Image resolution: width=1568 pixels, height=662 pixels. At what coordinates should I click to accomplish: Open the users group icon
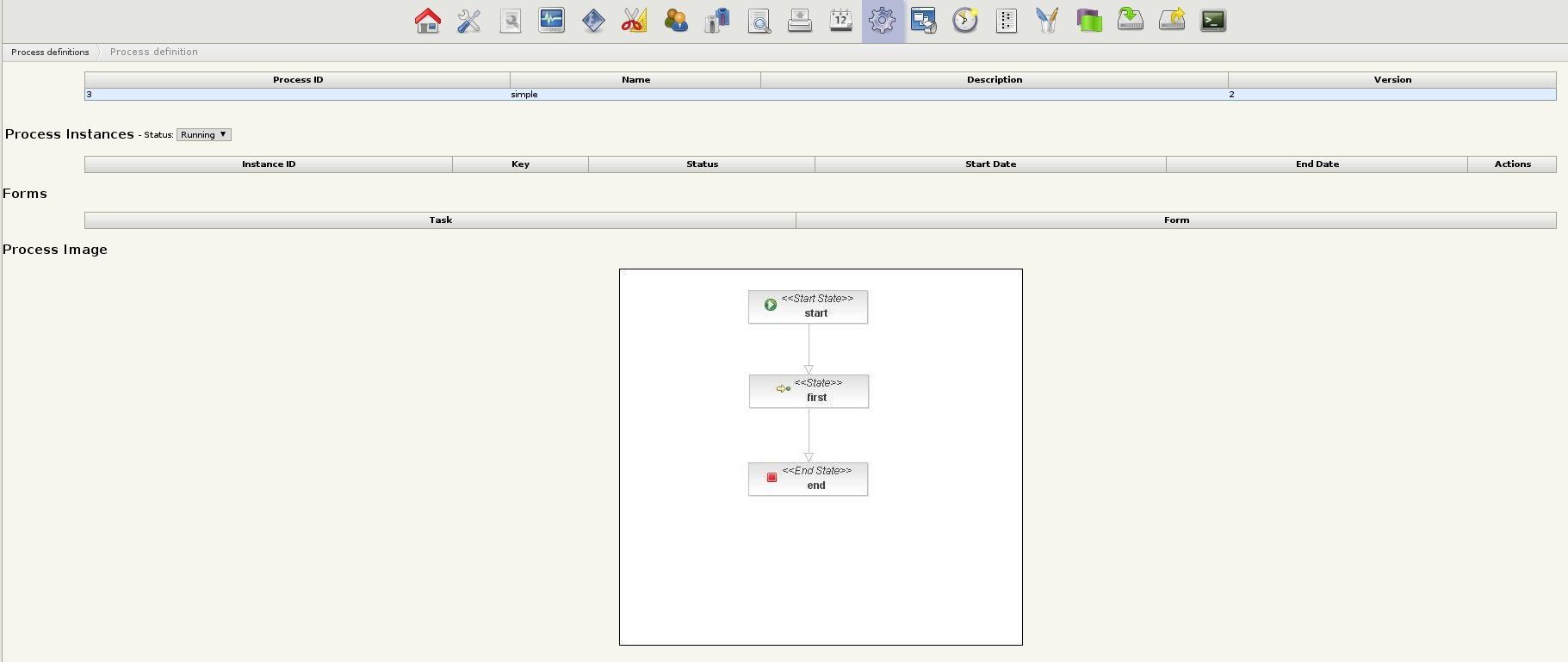pos(676,21)
